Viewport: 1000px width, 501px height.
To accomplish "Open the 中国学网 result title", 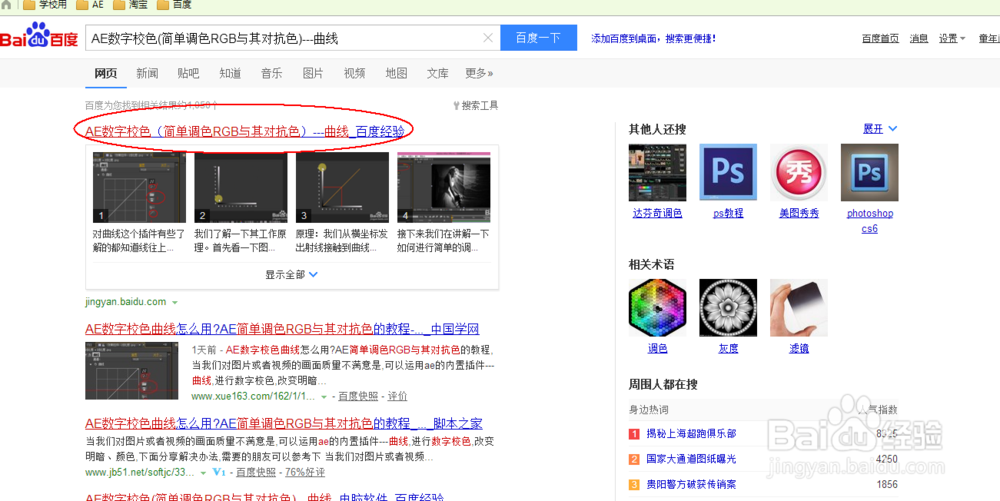I will click(282, 330).
